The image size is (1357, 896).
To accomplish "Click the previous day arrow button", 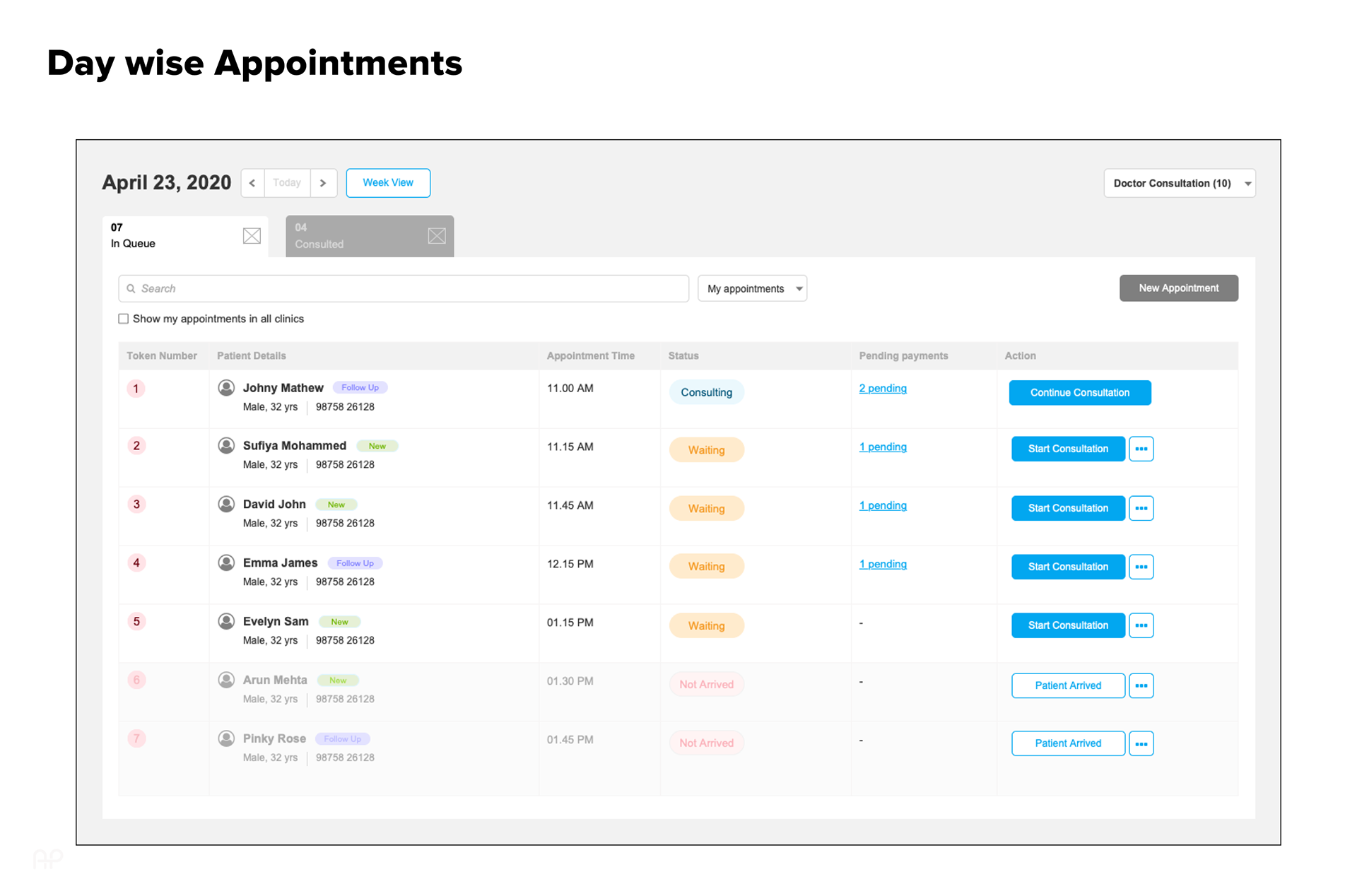I will click(252, 183).
